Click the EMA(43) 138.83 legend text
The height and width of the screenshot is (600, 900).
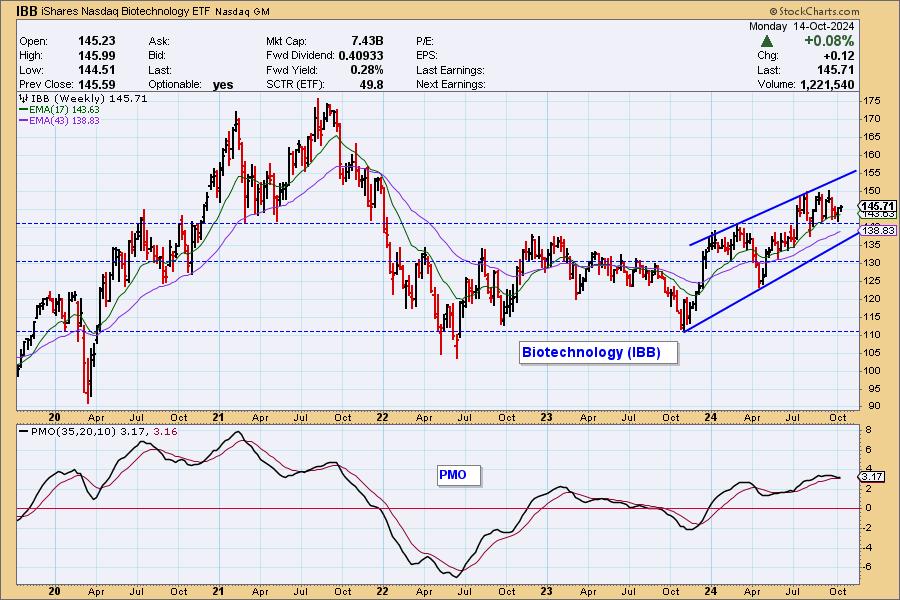click(x=64, y=121)
